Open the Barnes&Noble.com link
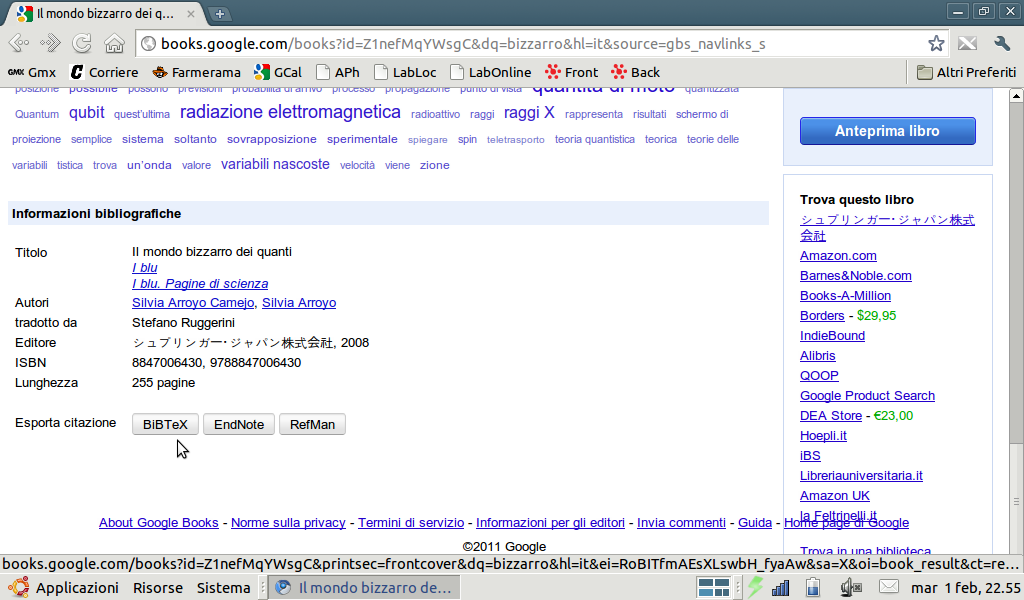This screenshot has width=1024, height=600. 856,276
